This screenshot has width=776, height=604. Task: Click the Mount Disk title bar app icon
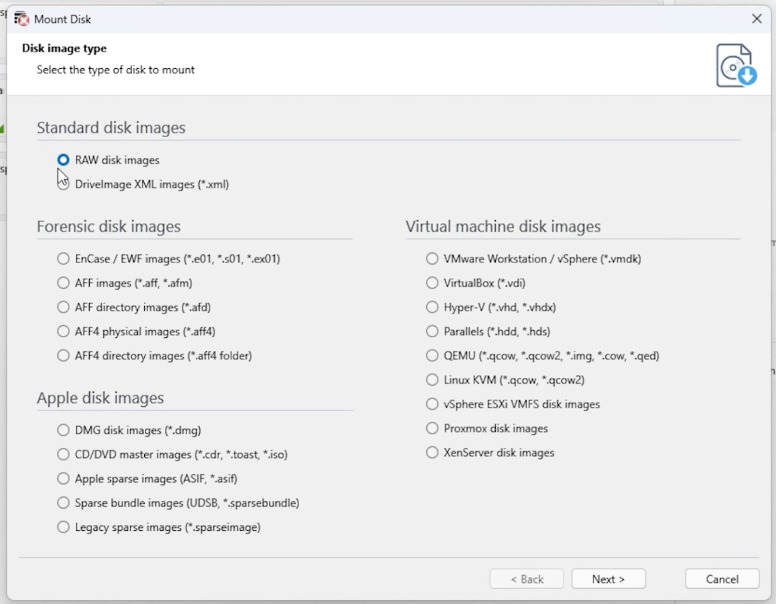click(21, 19)
